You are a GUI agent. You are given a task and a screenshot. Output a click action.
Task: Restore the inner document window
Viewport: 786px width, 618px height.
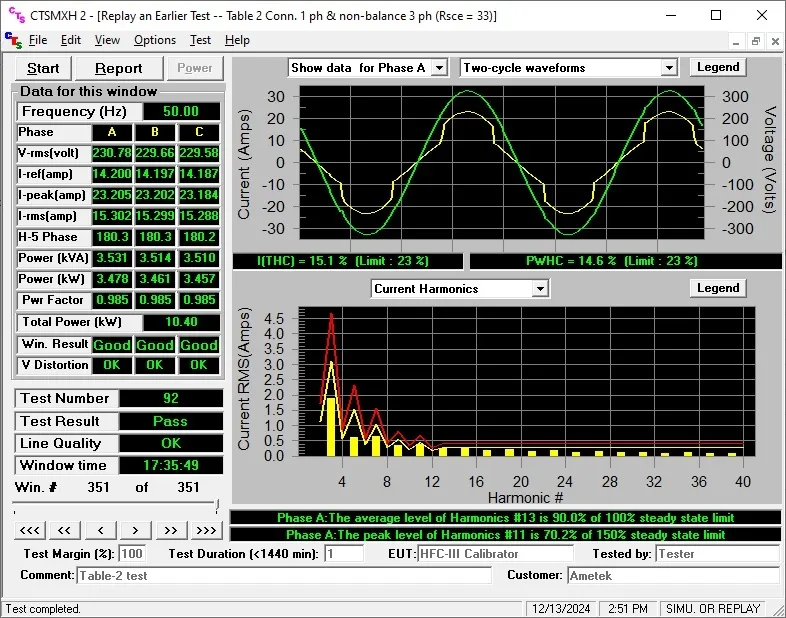point(756,41)
